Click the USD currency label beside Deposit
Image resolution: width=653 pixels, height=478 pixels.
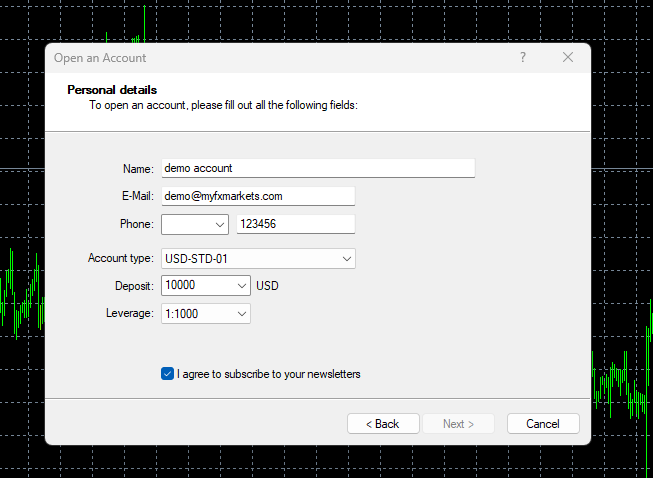[x=267, y=286]
